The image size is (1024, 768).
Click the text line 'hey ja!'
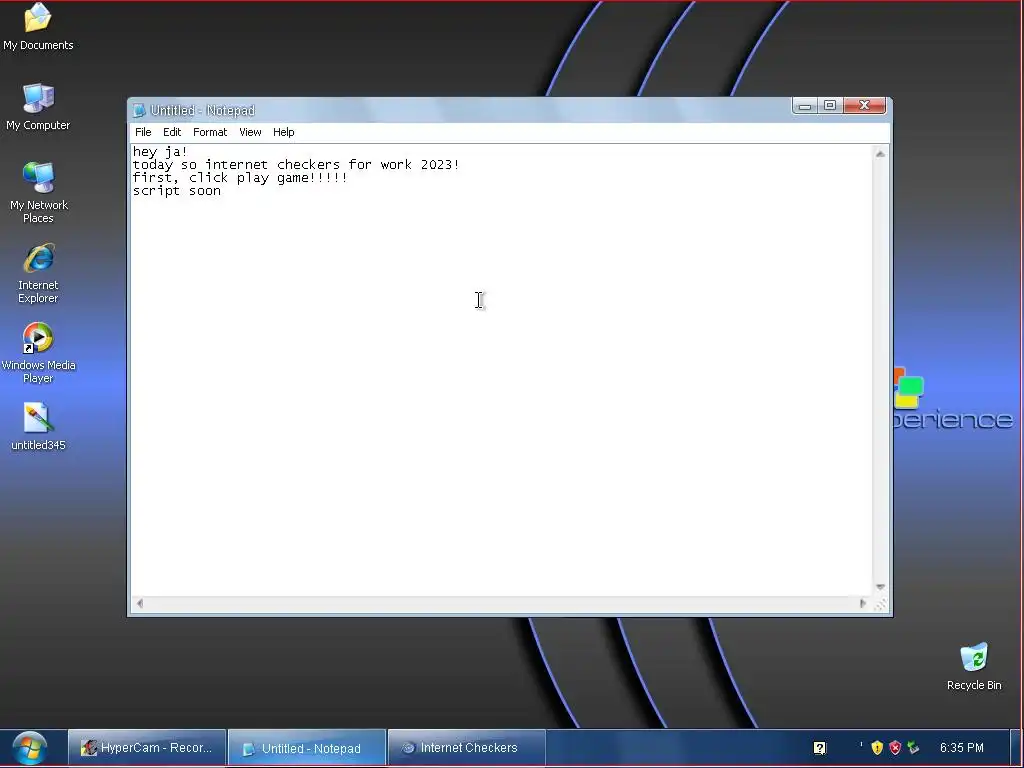tap(160, 152)
